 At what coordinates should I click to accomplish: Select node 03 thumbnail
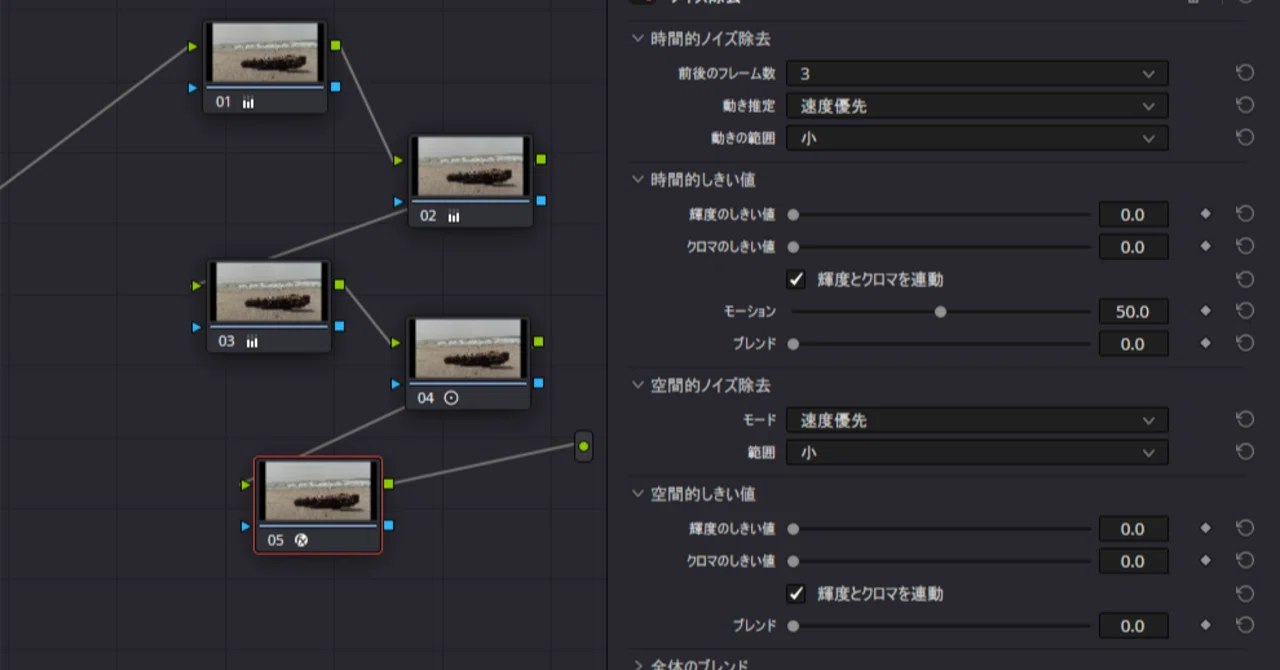click(x=270, y=292)
